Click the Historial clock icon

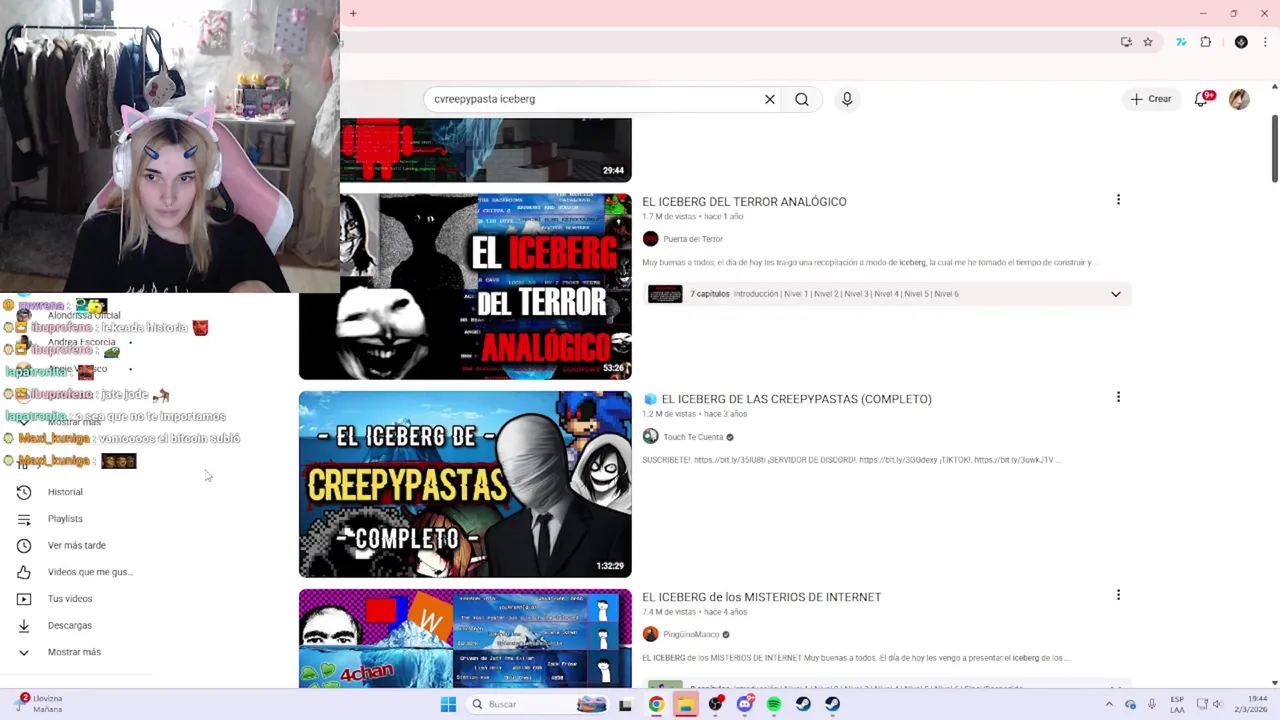(24, 492)
